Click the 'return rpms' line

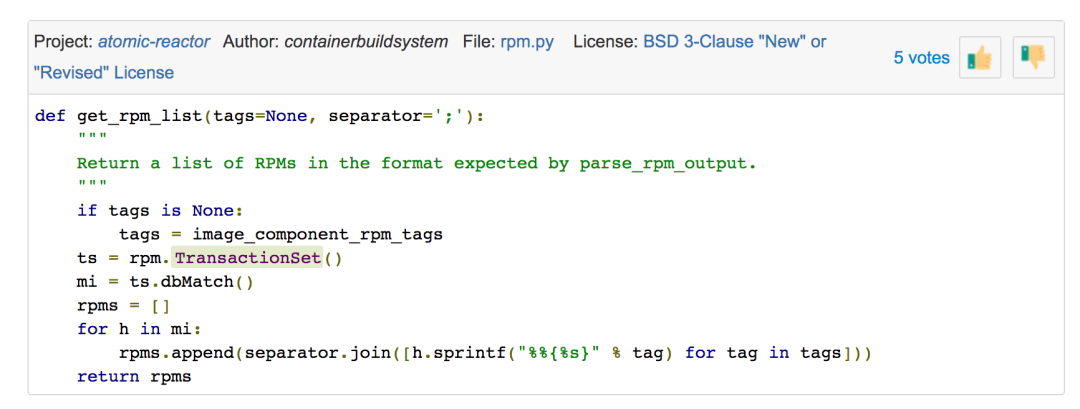click(x=134, y=377)
